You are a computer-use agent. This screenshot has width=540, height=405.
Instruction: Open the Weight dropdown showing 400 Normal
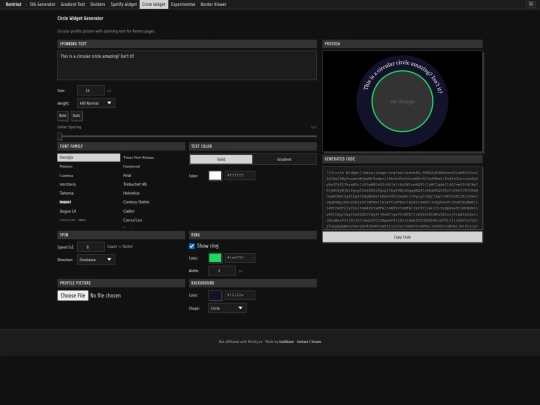(x=96, y=103)
